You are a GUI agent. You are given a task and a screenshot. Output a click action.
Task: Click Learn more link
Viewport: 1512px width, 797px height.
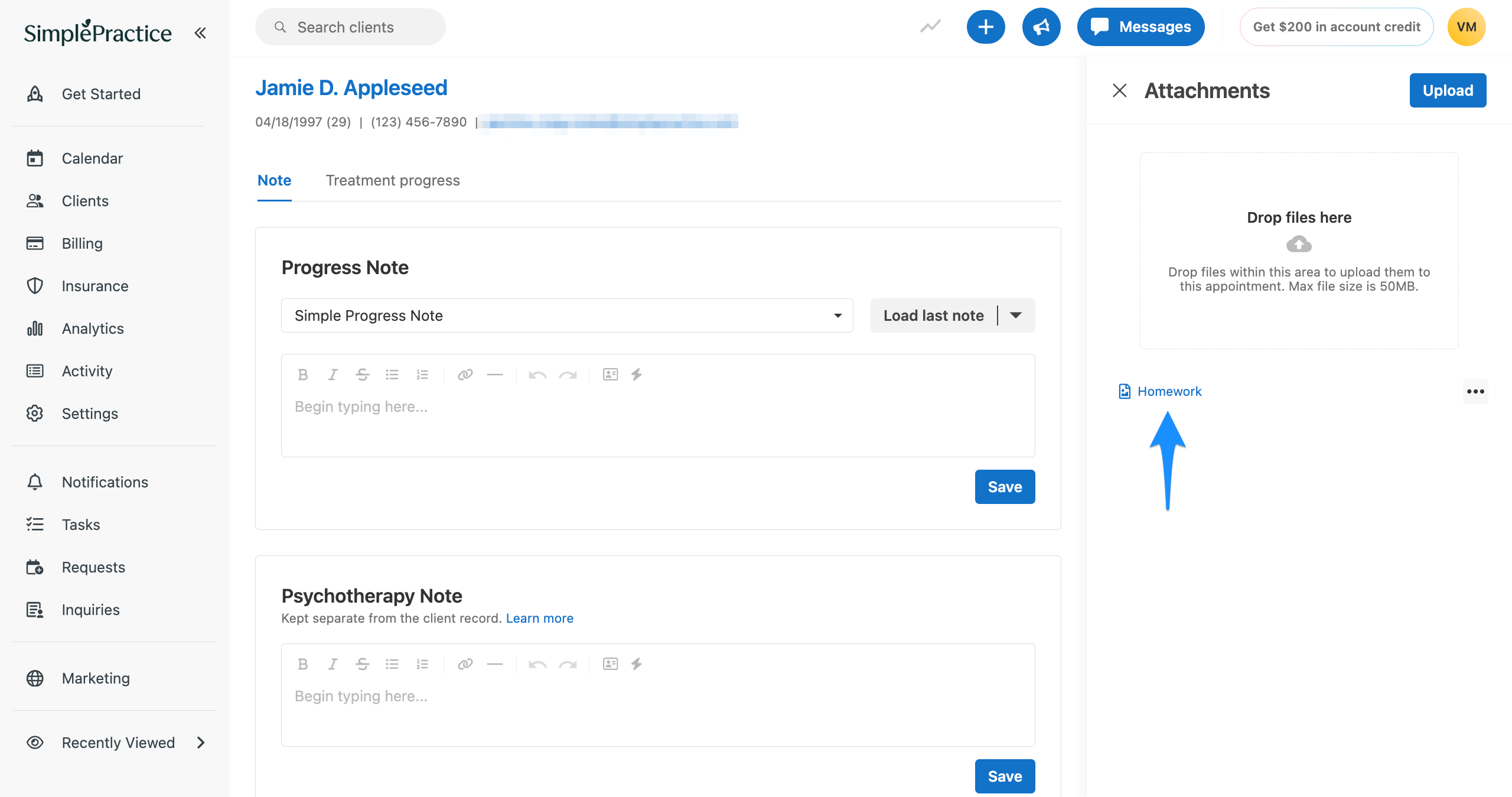[x=539, y=618]
